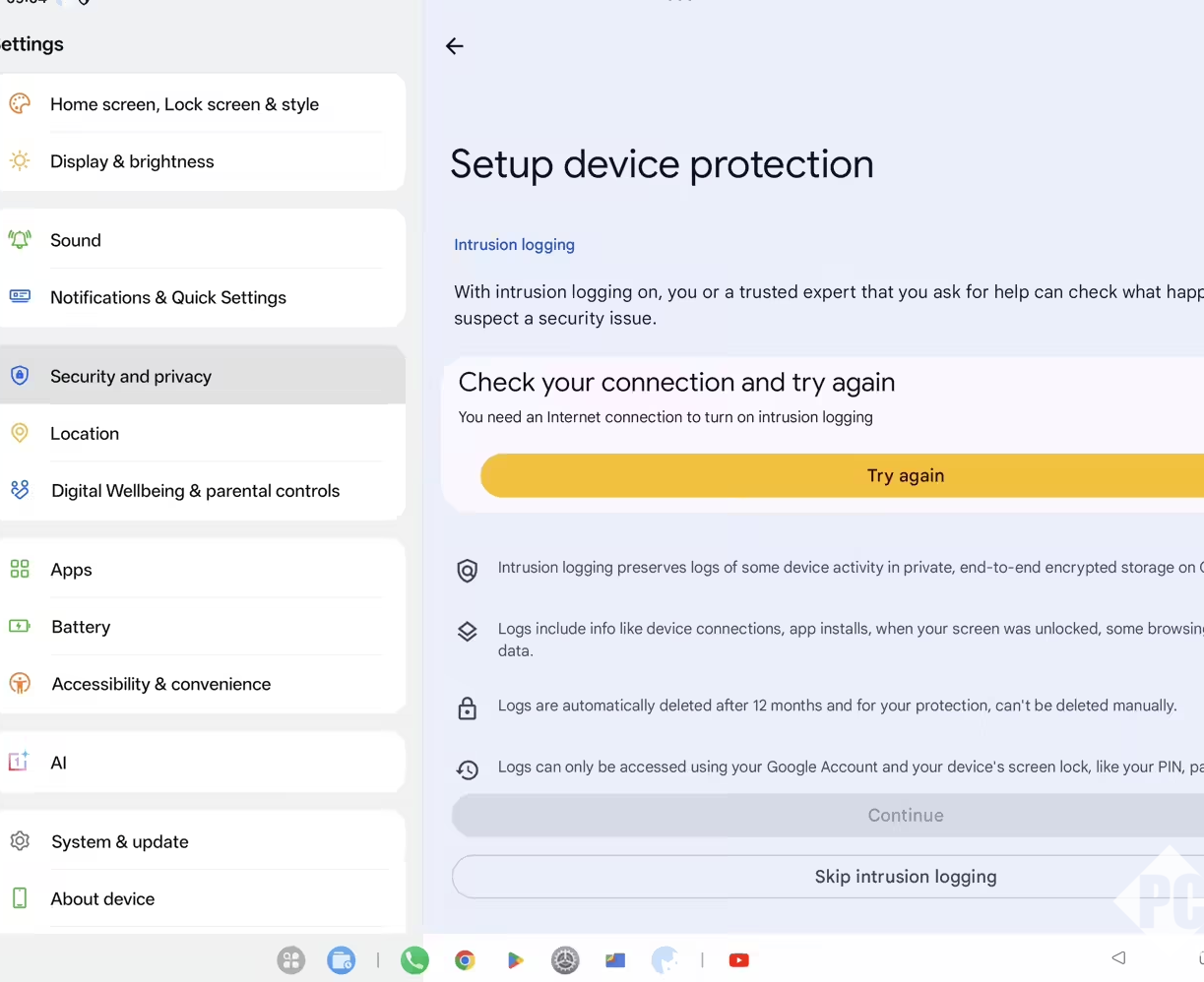Screen dimensions: 1204x982
Task: Open the Phone app in taskbar
Action: coord(414,960)
